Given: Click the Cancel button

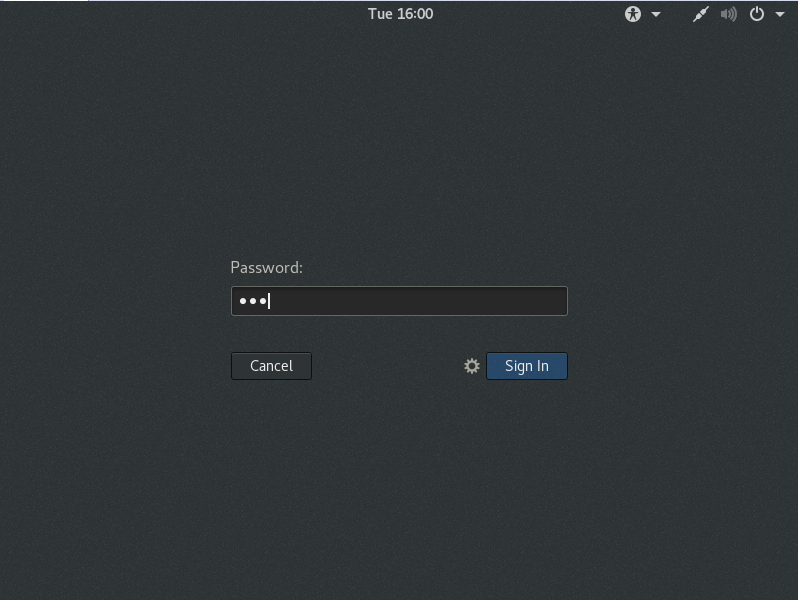Looking at the screenshot, I should [x=271, y=366].
